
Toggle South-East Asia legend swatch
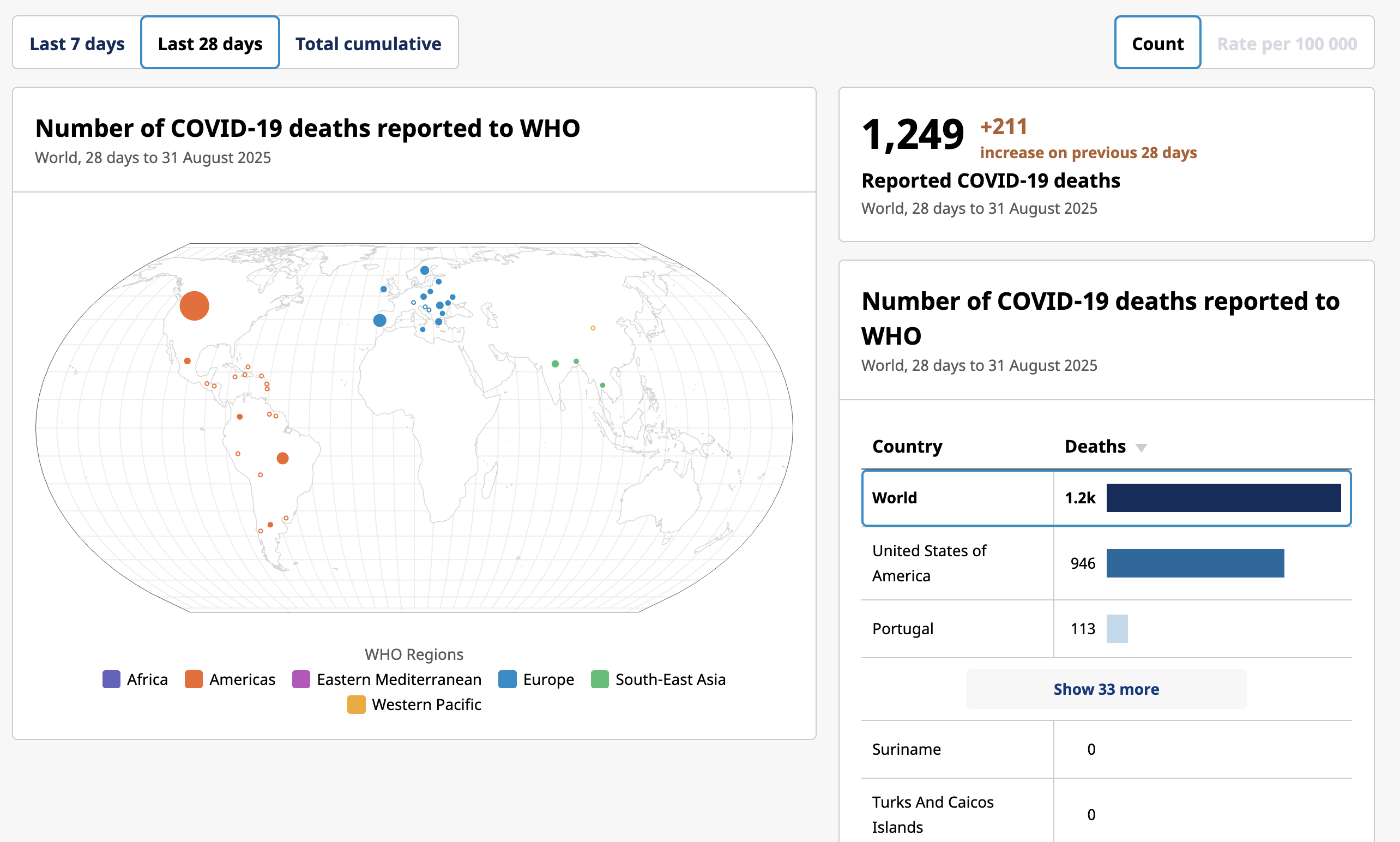click(599, 679)
